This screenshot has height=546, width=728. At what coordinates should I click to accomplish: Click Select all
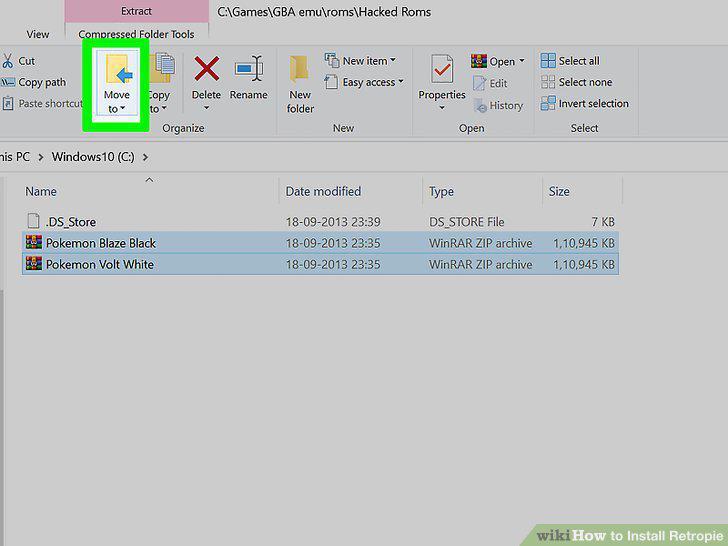tap(570, 61)
